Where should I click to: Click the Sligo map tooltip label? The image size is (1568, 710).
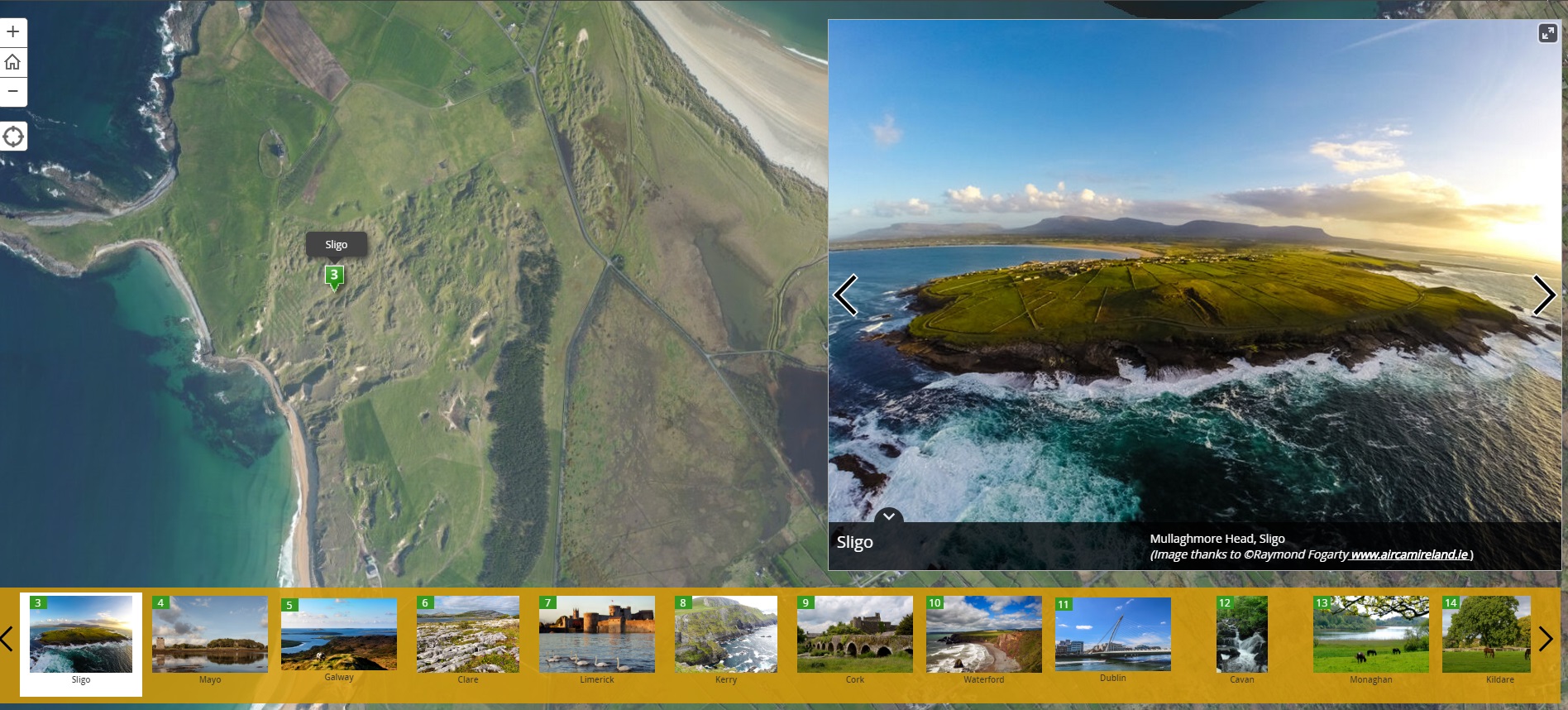pos(337,245)
